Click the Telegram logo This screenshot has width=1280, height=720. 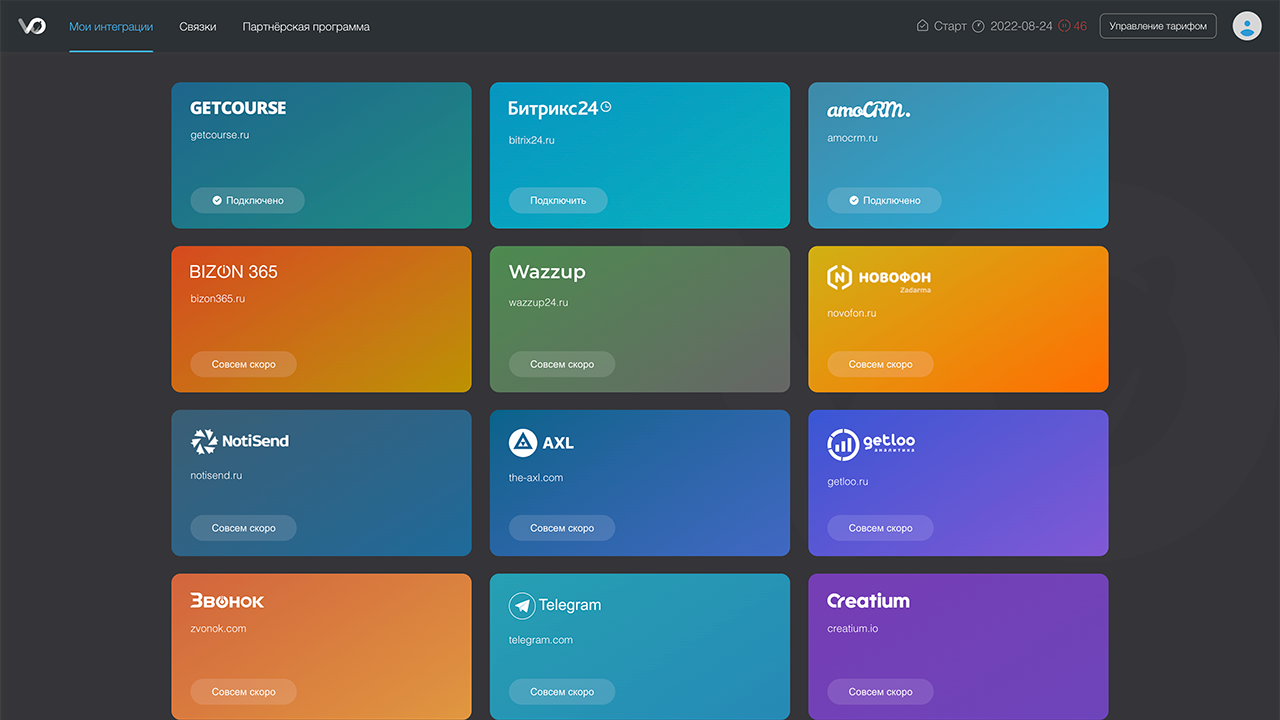tap(555, 605)
